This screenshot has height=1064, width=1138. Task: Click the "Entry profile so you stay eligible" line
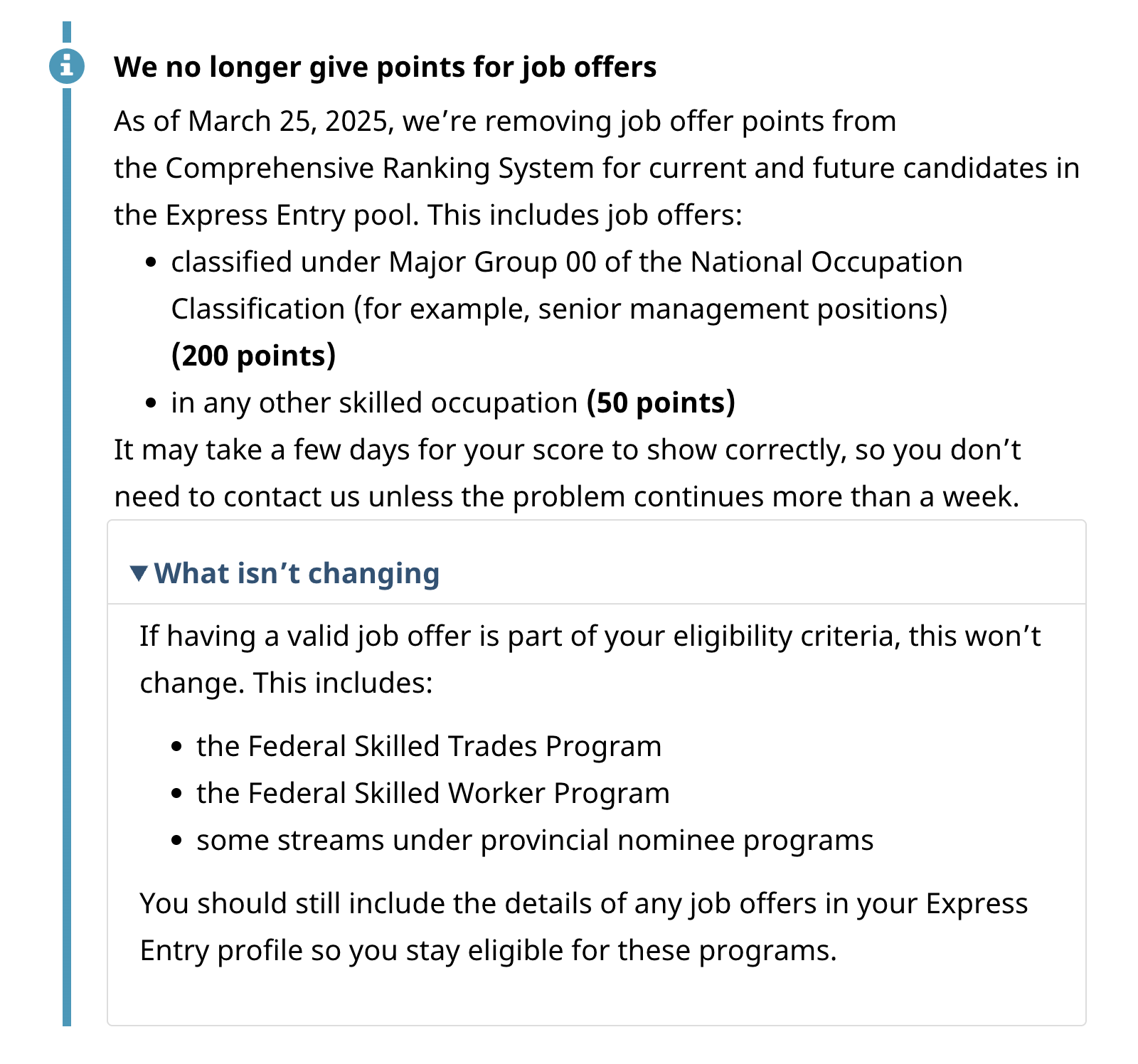[x=488, y=951]
